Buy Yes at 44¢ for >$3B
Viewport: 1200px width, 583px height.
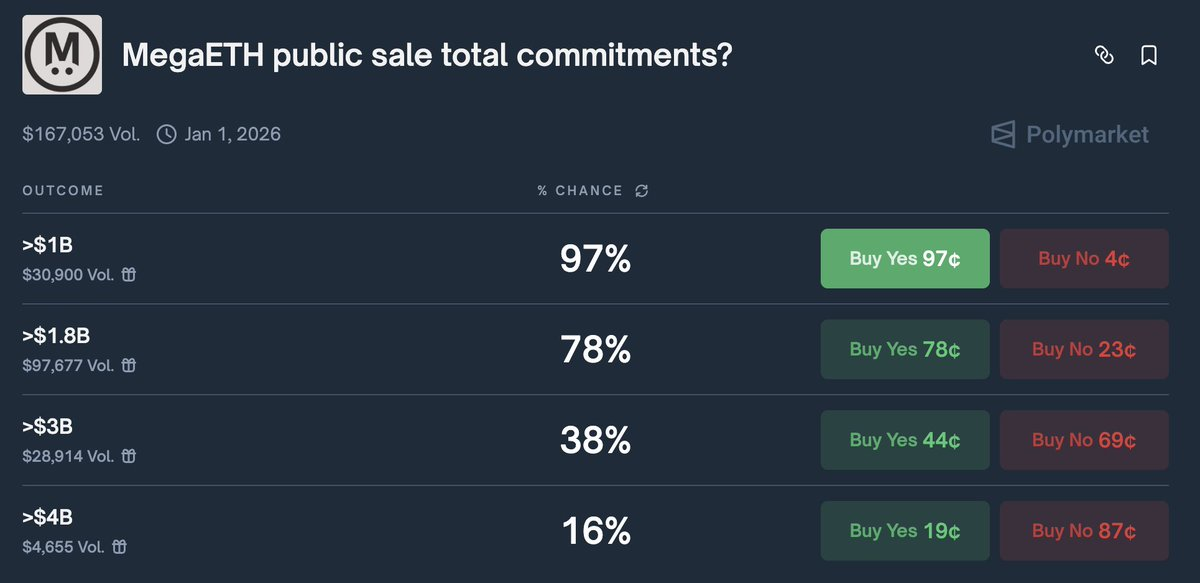click(904, 440)
